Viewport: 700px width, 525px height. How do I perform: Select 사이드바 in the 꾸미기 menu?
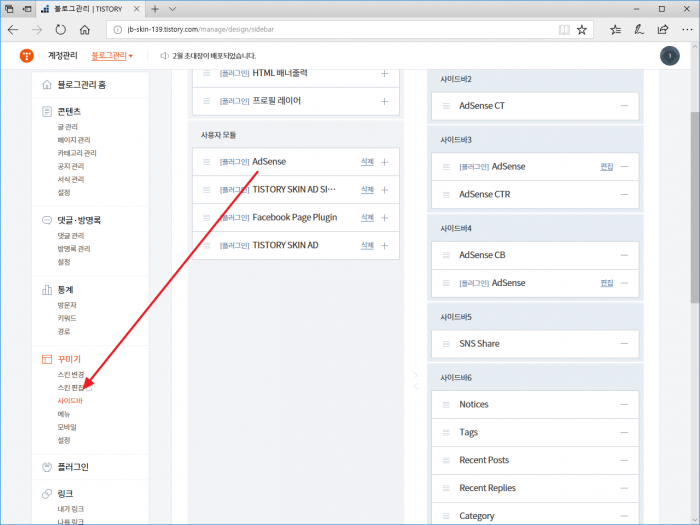pos(70,400)
